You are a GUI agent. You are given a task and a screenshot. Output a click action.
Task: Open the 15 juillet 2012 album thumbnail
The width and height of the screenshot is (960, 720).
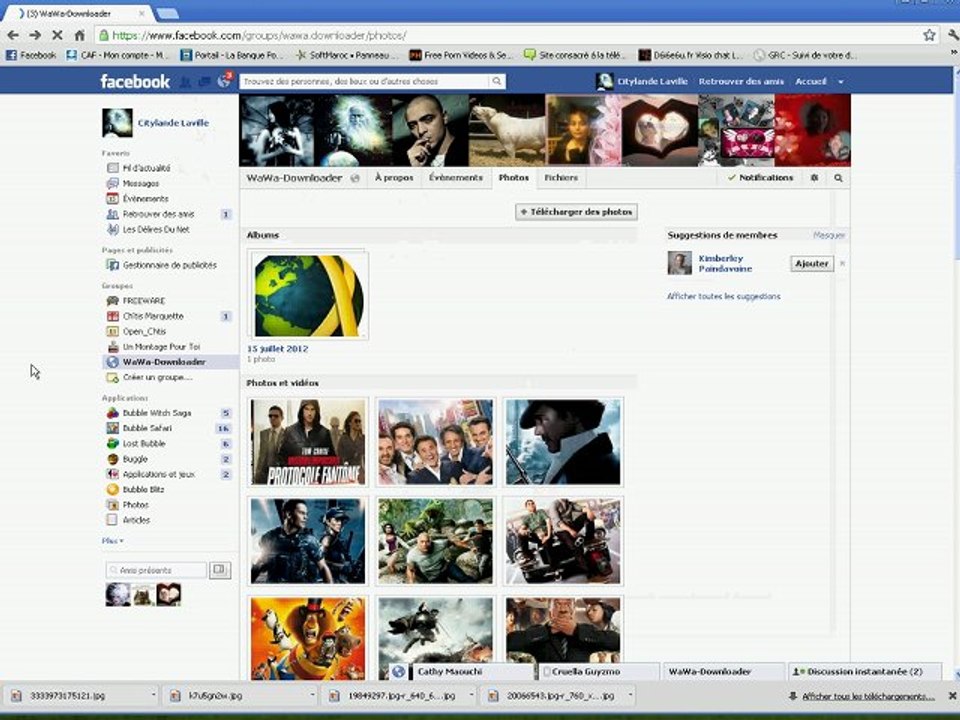coord(308,295)
